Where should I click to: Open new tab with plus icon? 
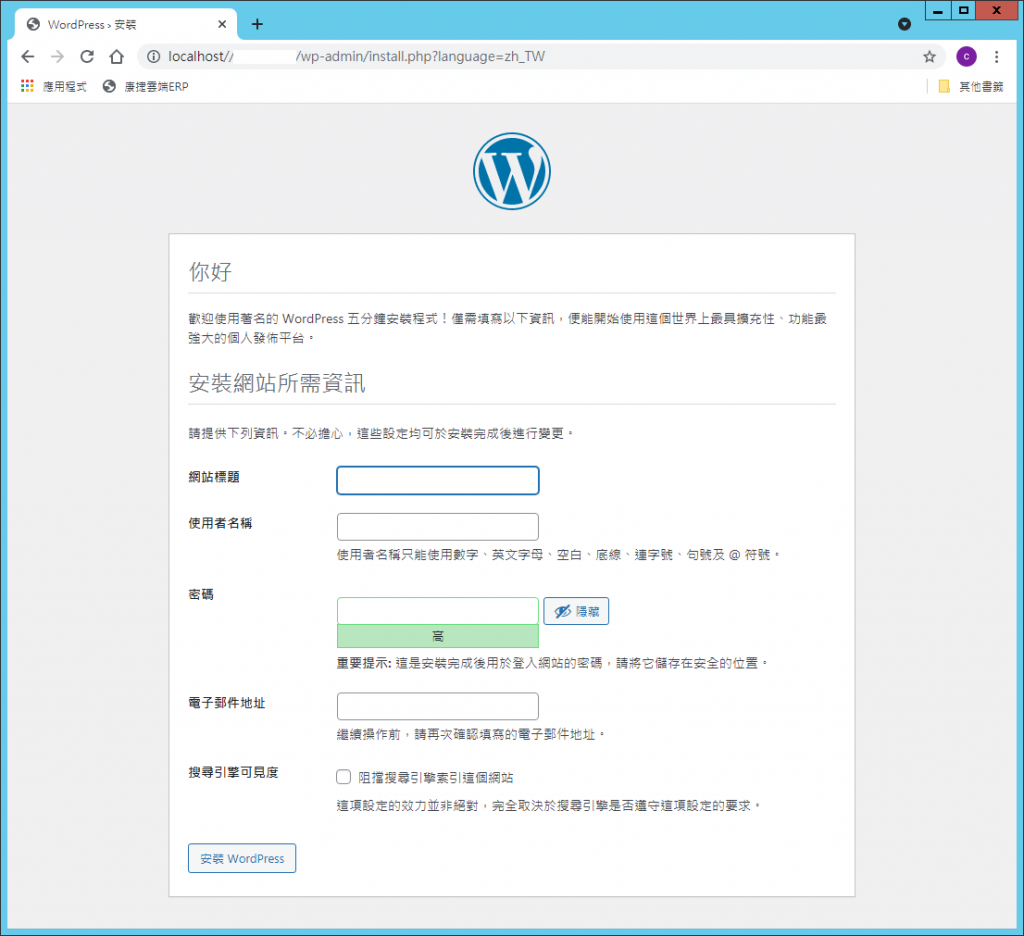pos(257,24)
